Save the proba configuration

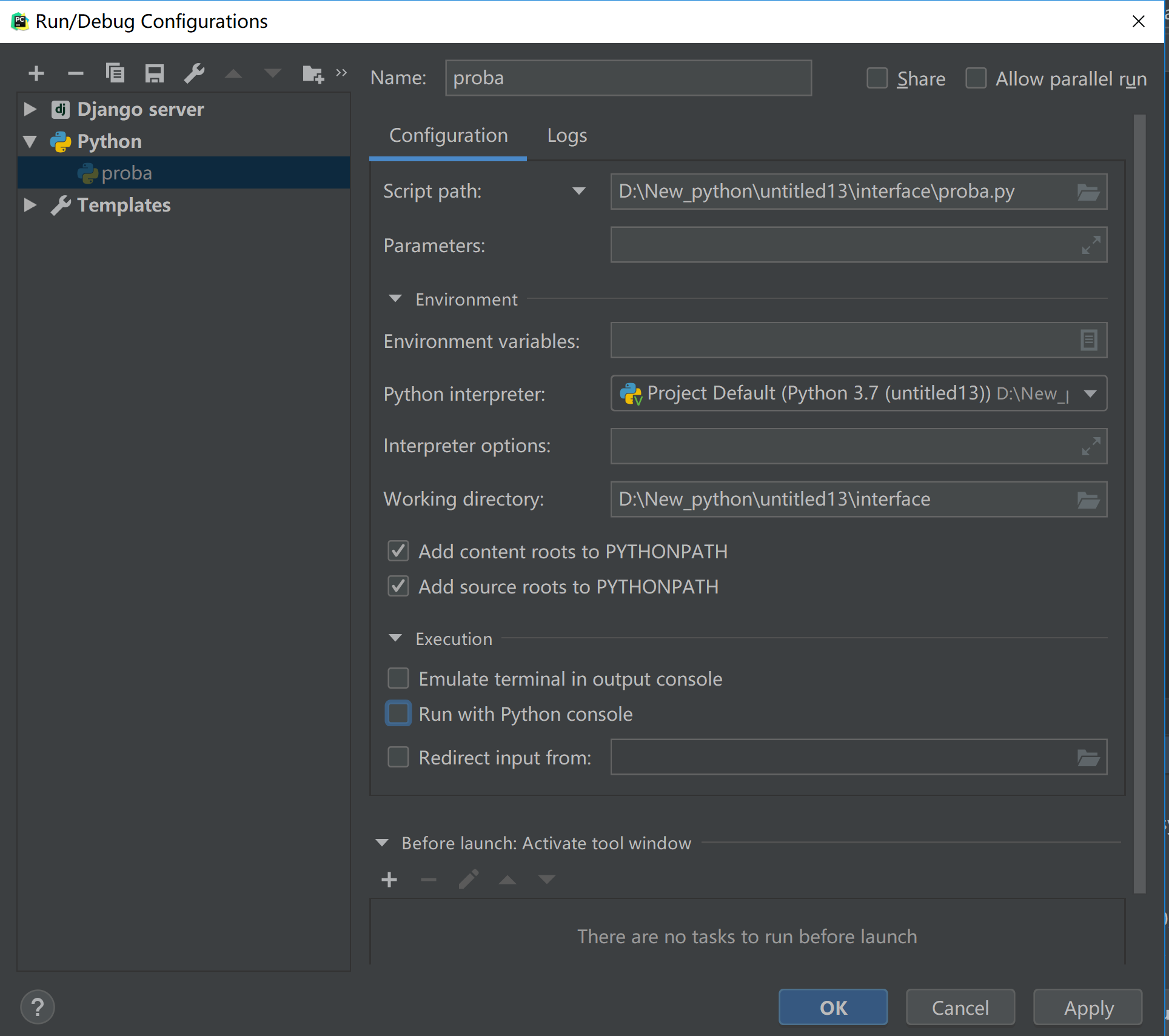(153, 73)
